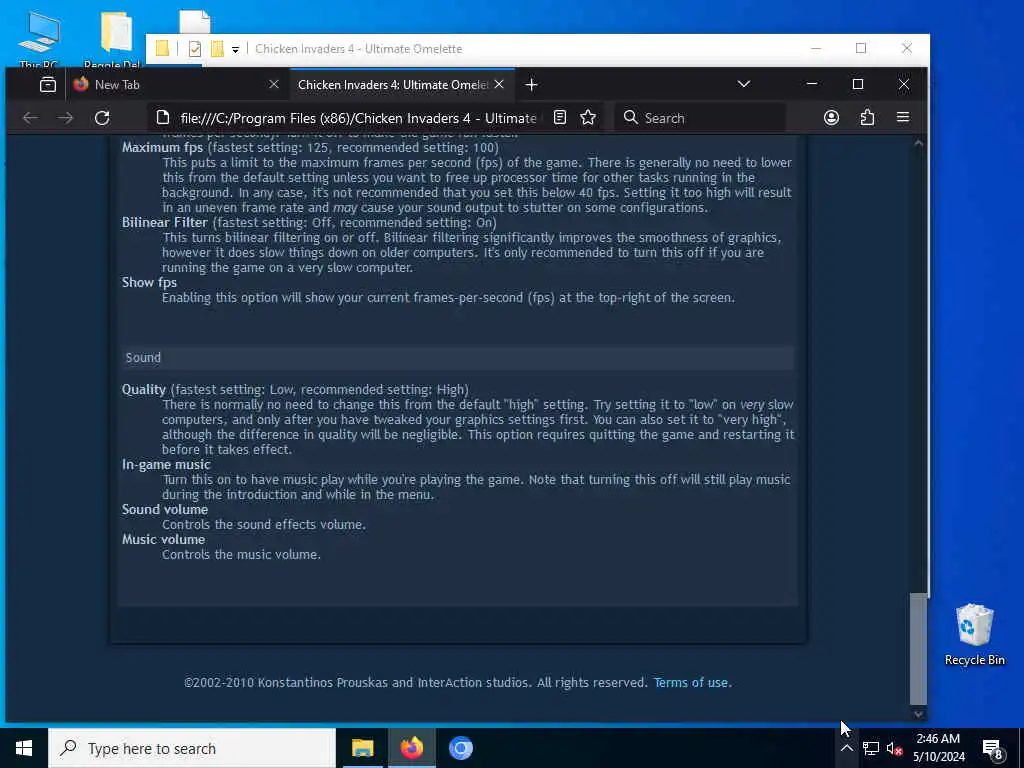This screenshot has width=1024, height=768.
Task: Click scrollbar up arrow at page top
Action: [918, 142]
